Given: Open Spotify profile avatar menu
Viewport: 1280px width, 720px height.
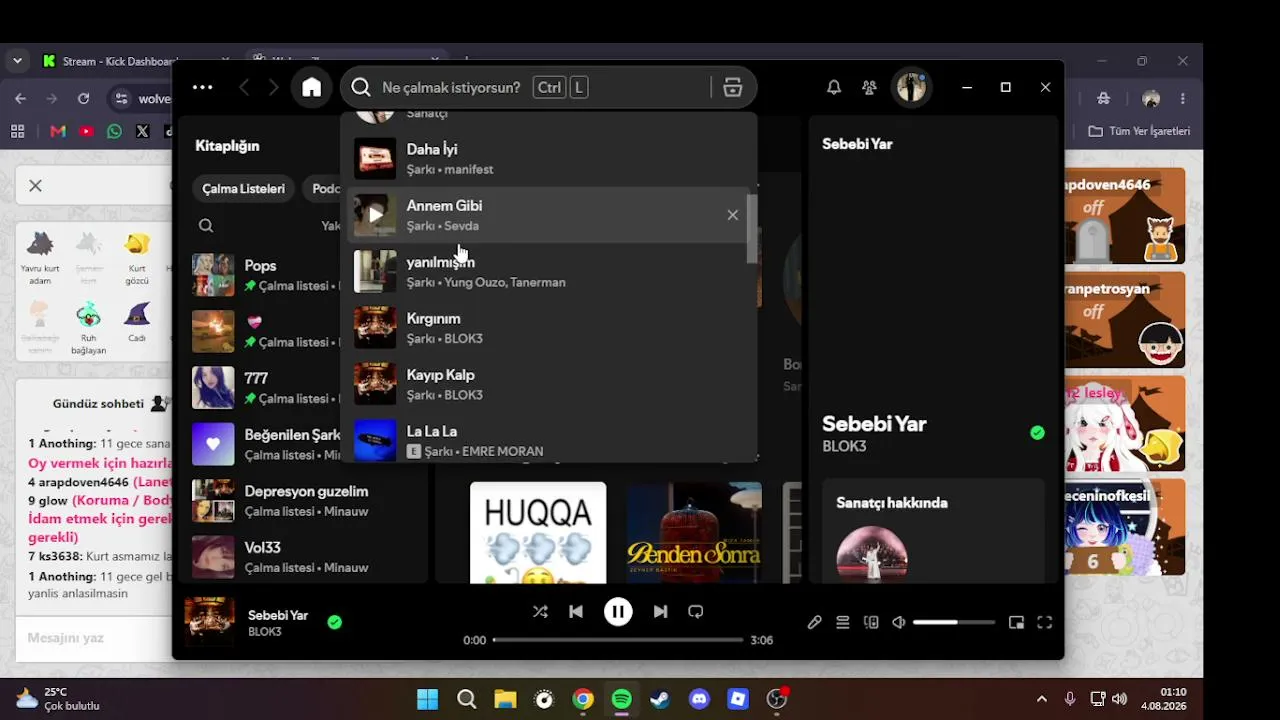Looking at the screenshot, I should (911, 88).
